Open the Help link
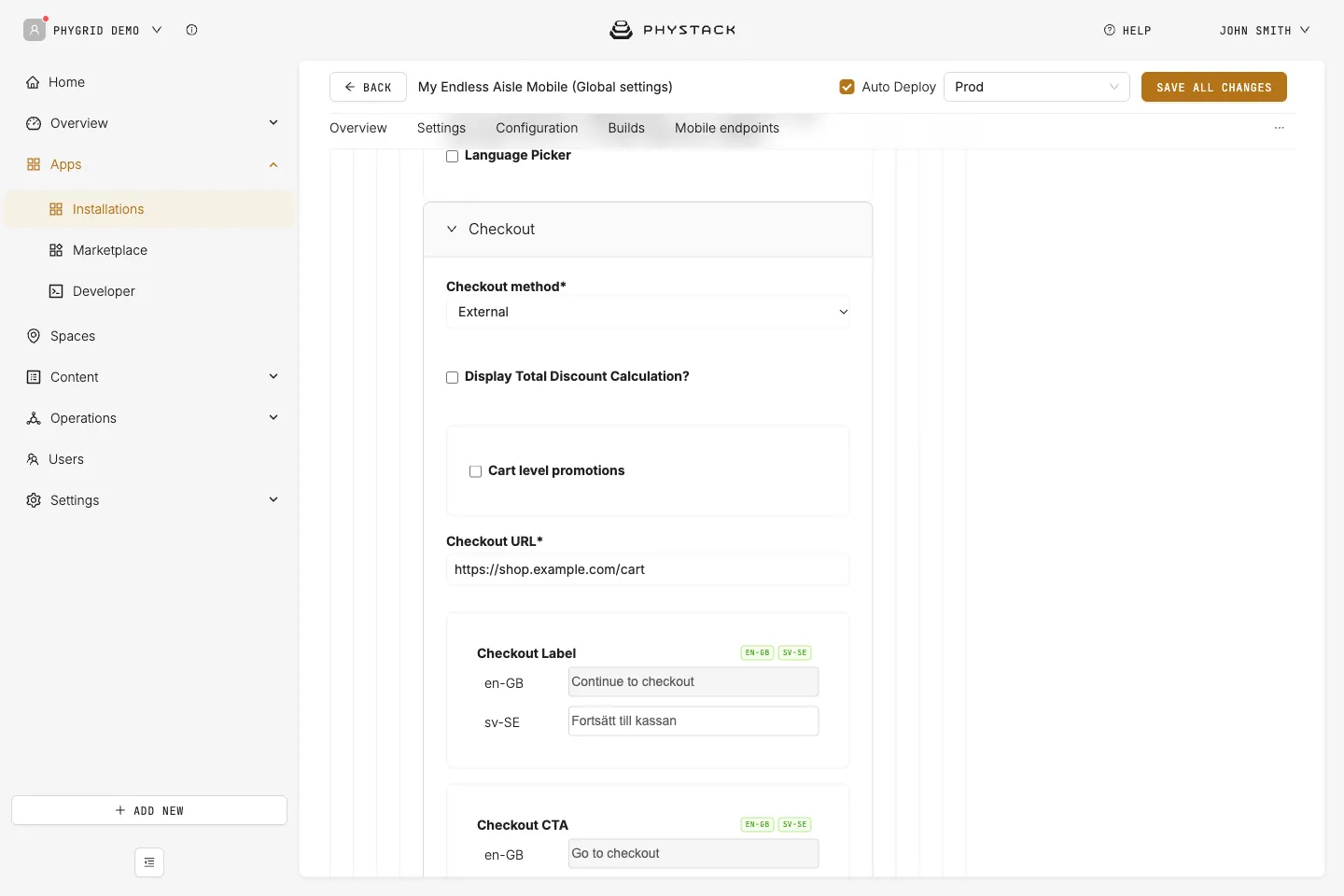 click(1127, 30)
